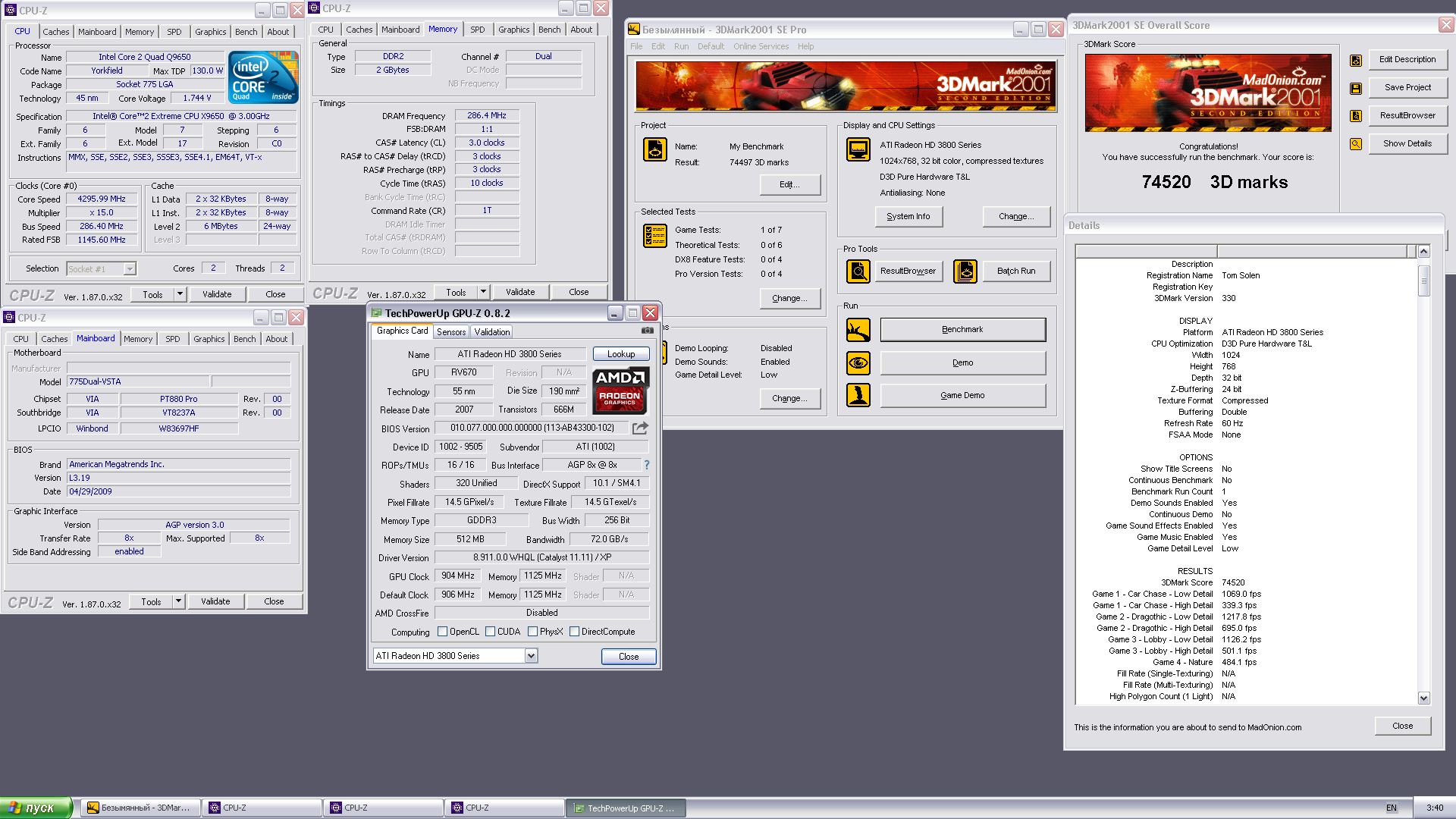
Task: Click the large Benchmark button
Action: [962, 330]
